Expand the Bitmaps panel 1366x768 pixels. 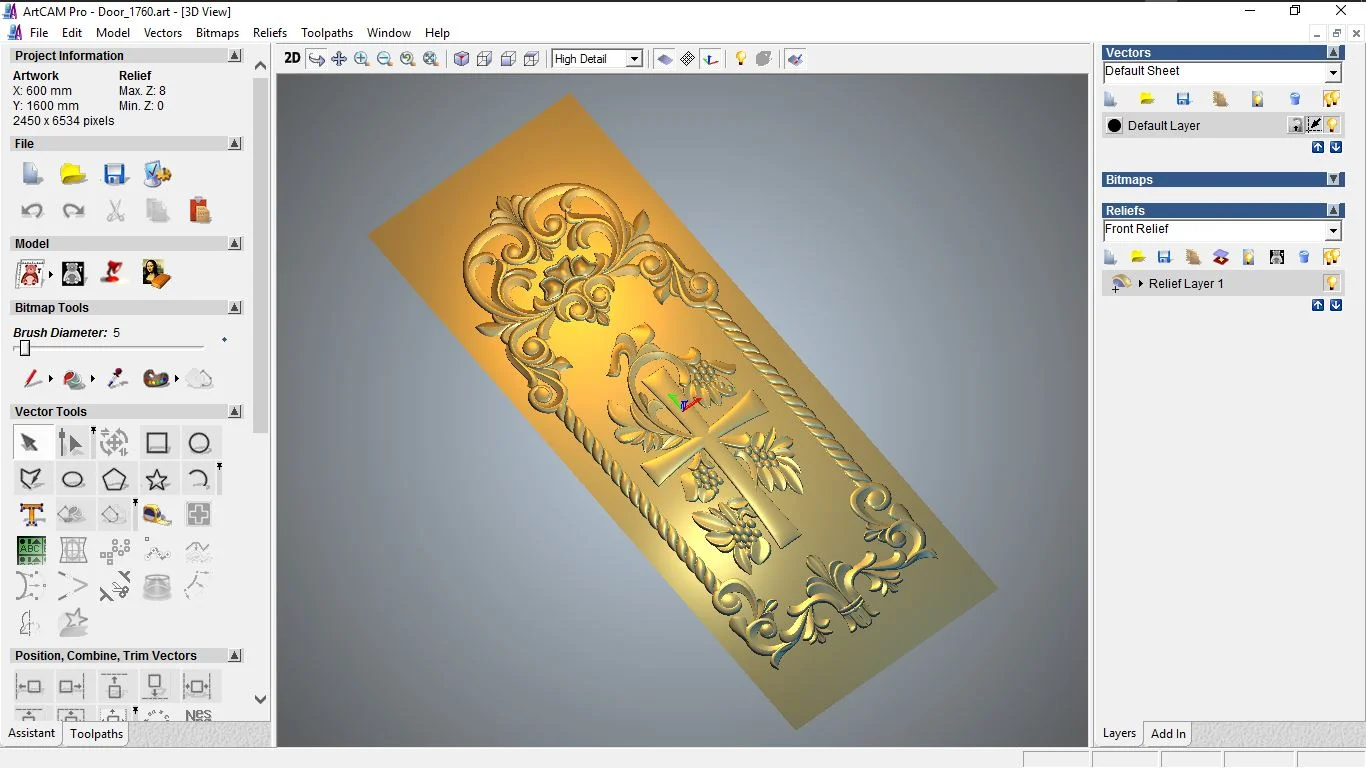pos(1333,180)
